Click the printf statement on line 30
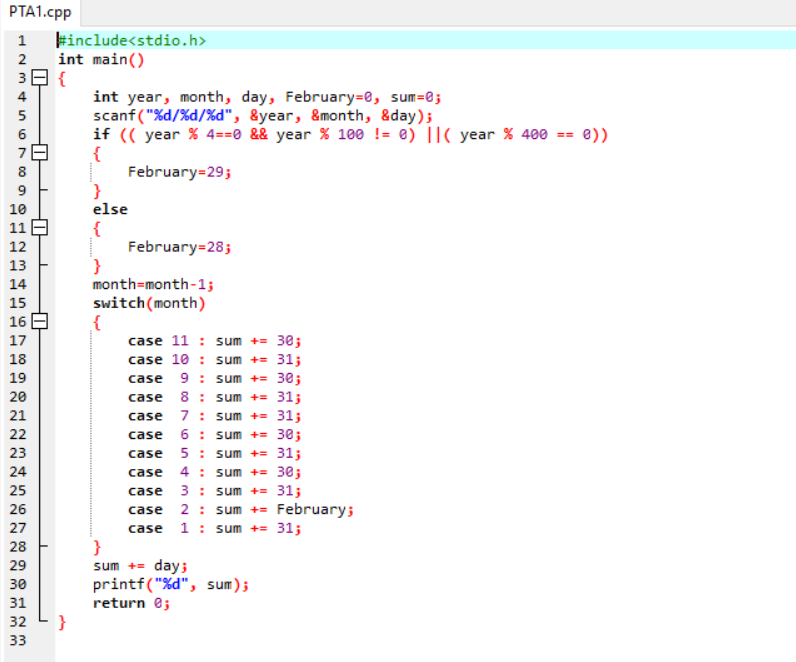 [171, 585]
